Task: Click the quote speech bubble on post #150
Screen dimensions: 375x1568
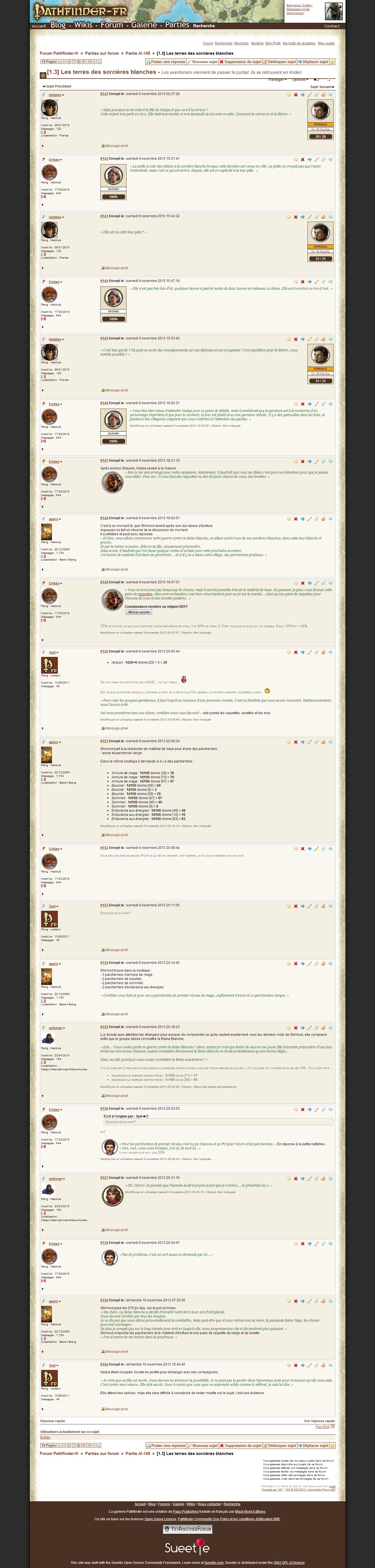Action: click(x=289, y=652)
